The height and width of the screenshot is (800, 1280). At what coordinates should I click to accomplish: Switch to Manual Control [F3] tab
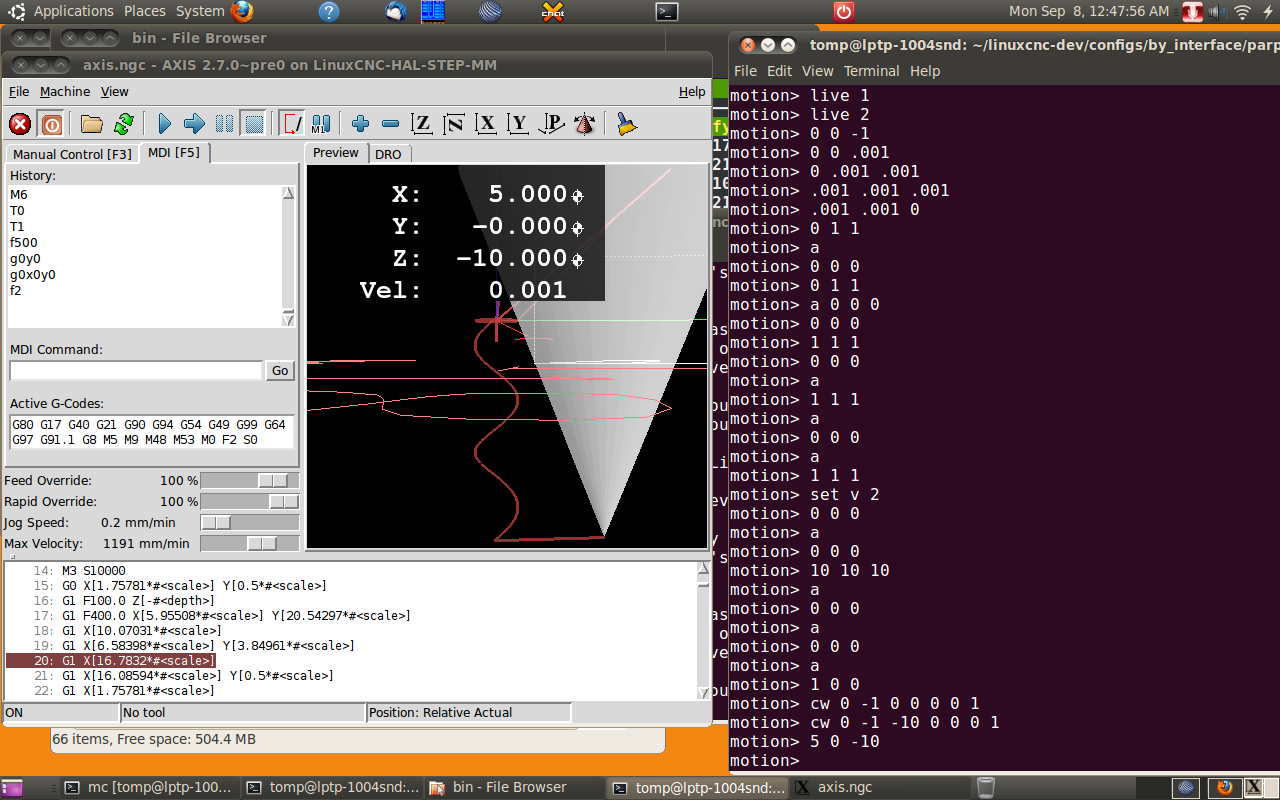tap(72, 154)
